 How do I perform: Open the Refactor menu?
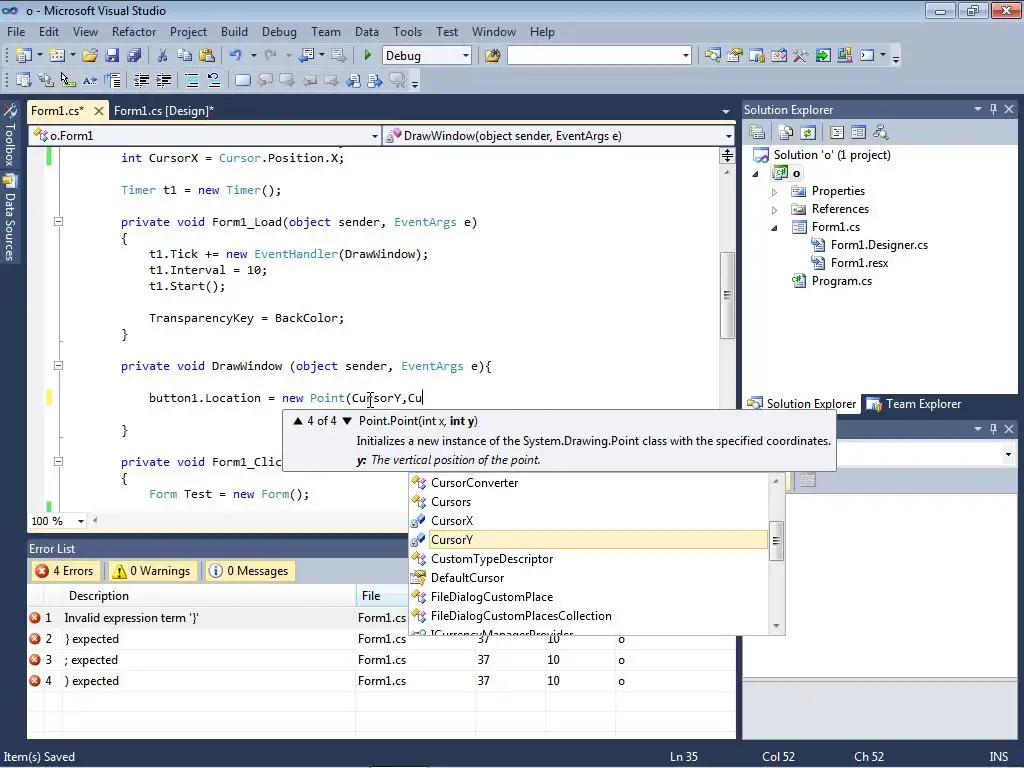134,31
